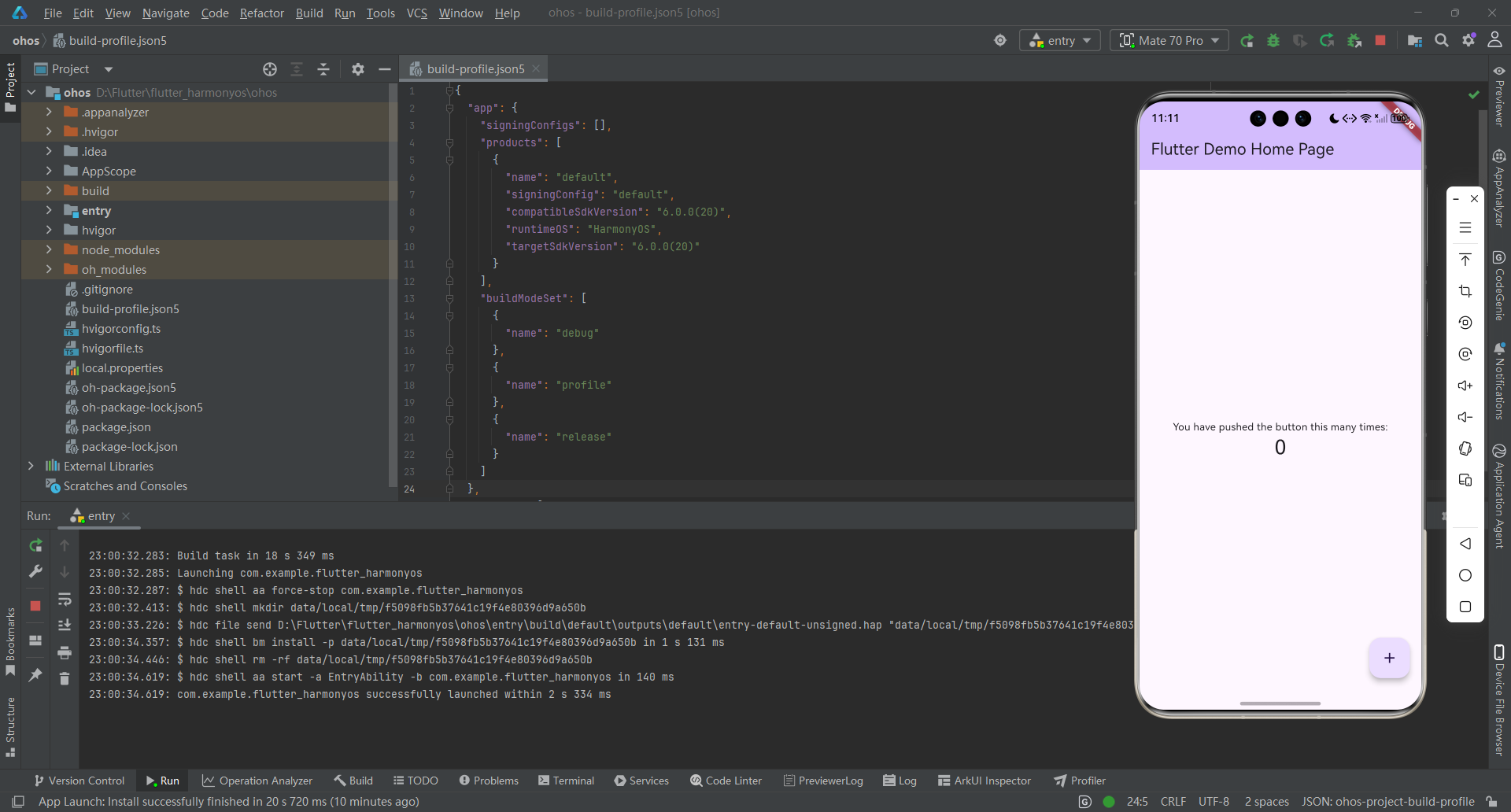Viewport: 1511px width, 812px height.
Task: Expand the node_modules folder
Action: click(49, 249)
